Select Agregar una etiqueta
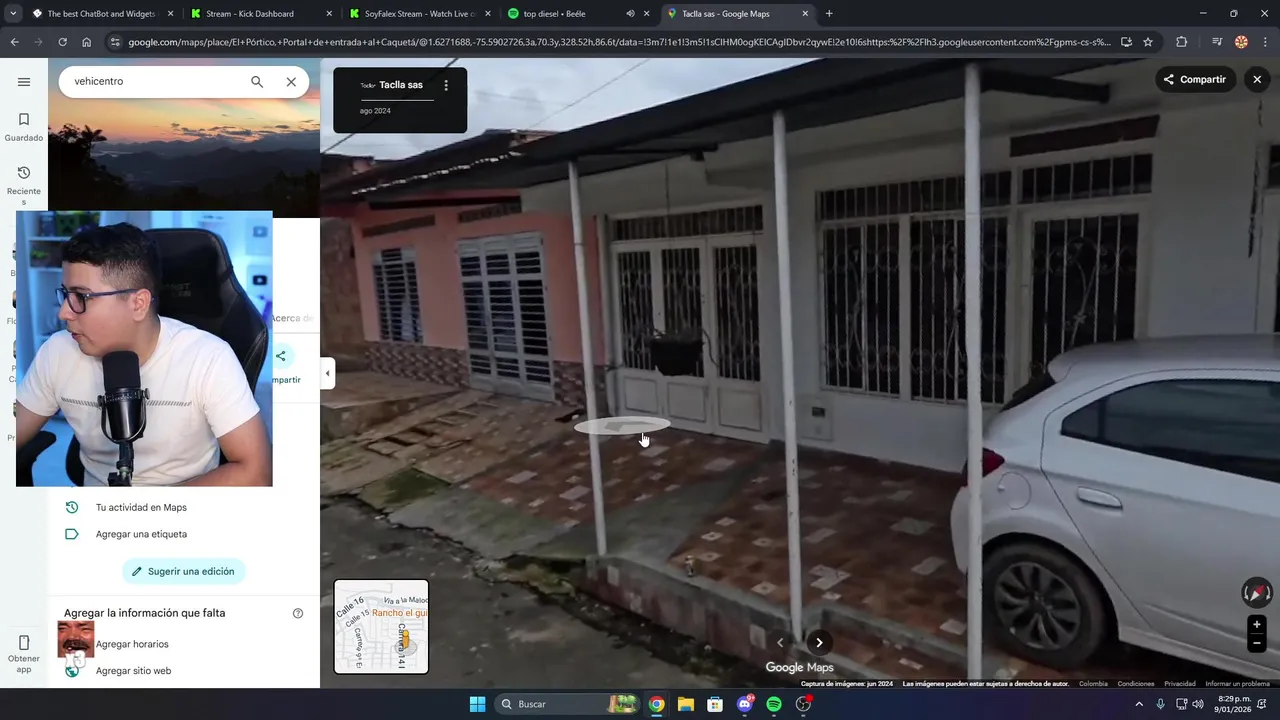 point(141,534)
